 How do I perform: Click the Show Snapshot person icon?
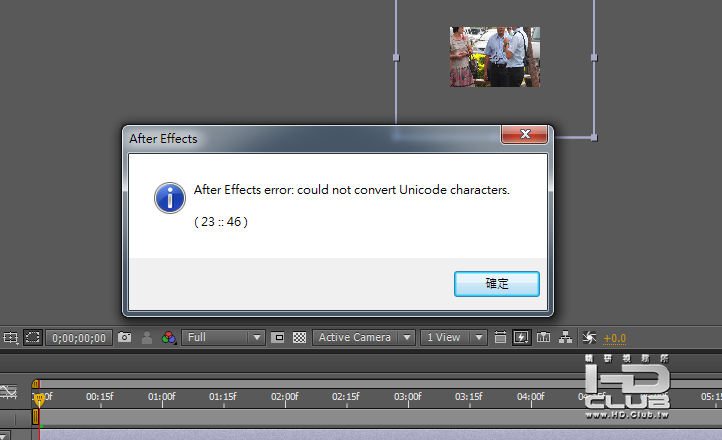pos(146,338)
